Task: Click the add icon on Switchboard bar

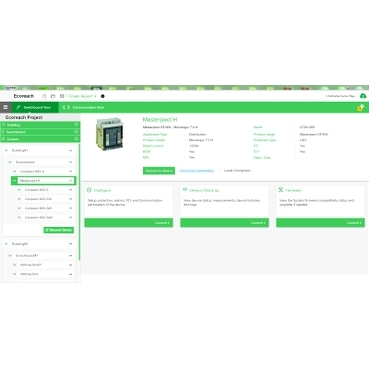Action: tap(76, 132)
